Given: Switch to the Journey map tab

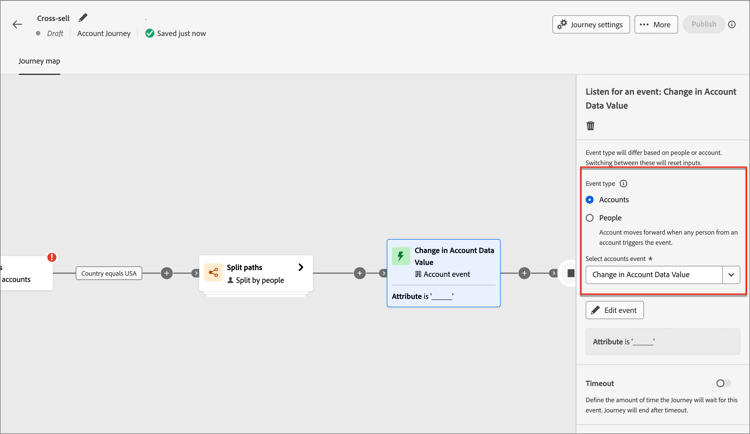Looking at the screenshot, I should pyautogui.click(x=39, y=61).
